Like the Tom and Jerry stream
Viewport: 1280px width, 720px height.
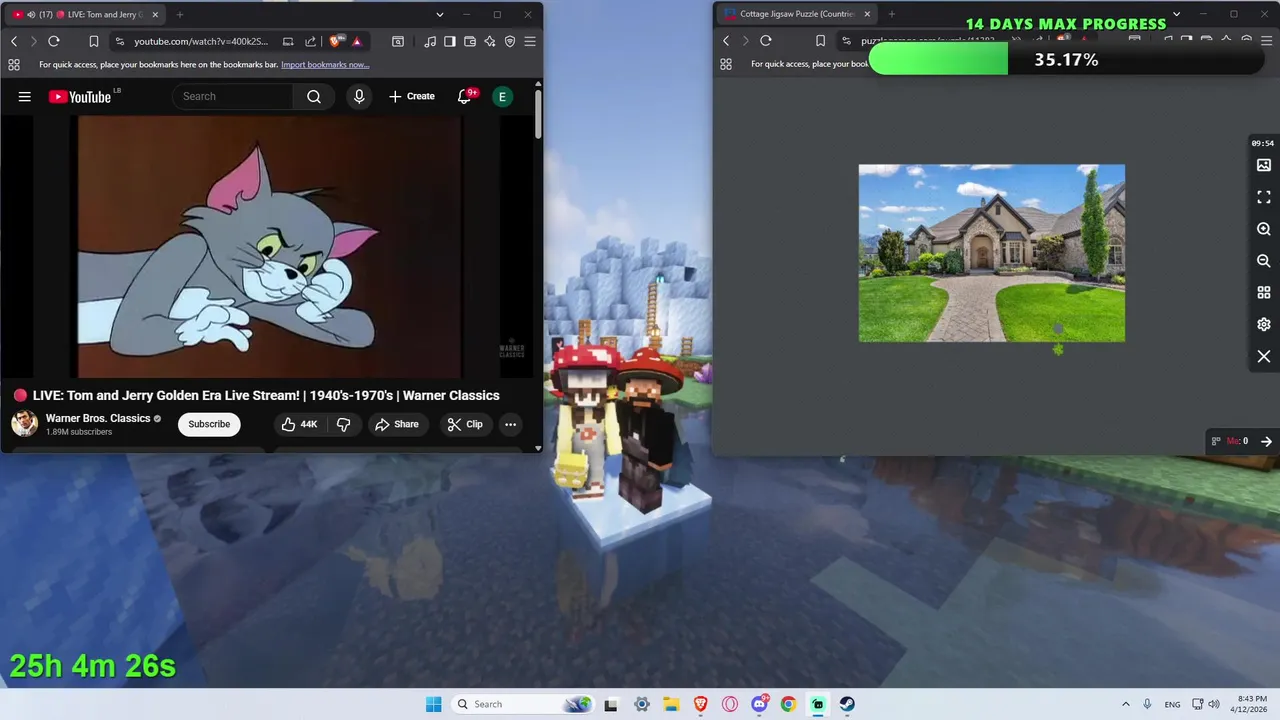298,424
